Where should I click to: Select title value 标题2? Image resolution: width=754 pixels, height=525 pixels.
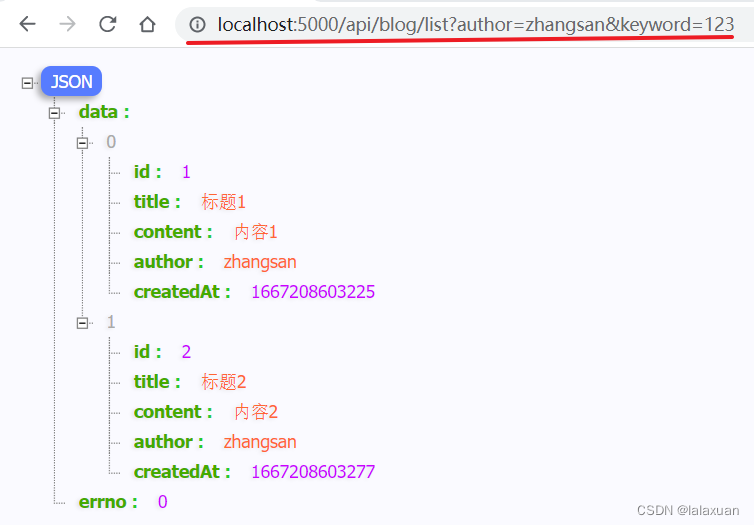coord(224,382)
